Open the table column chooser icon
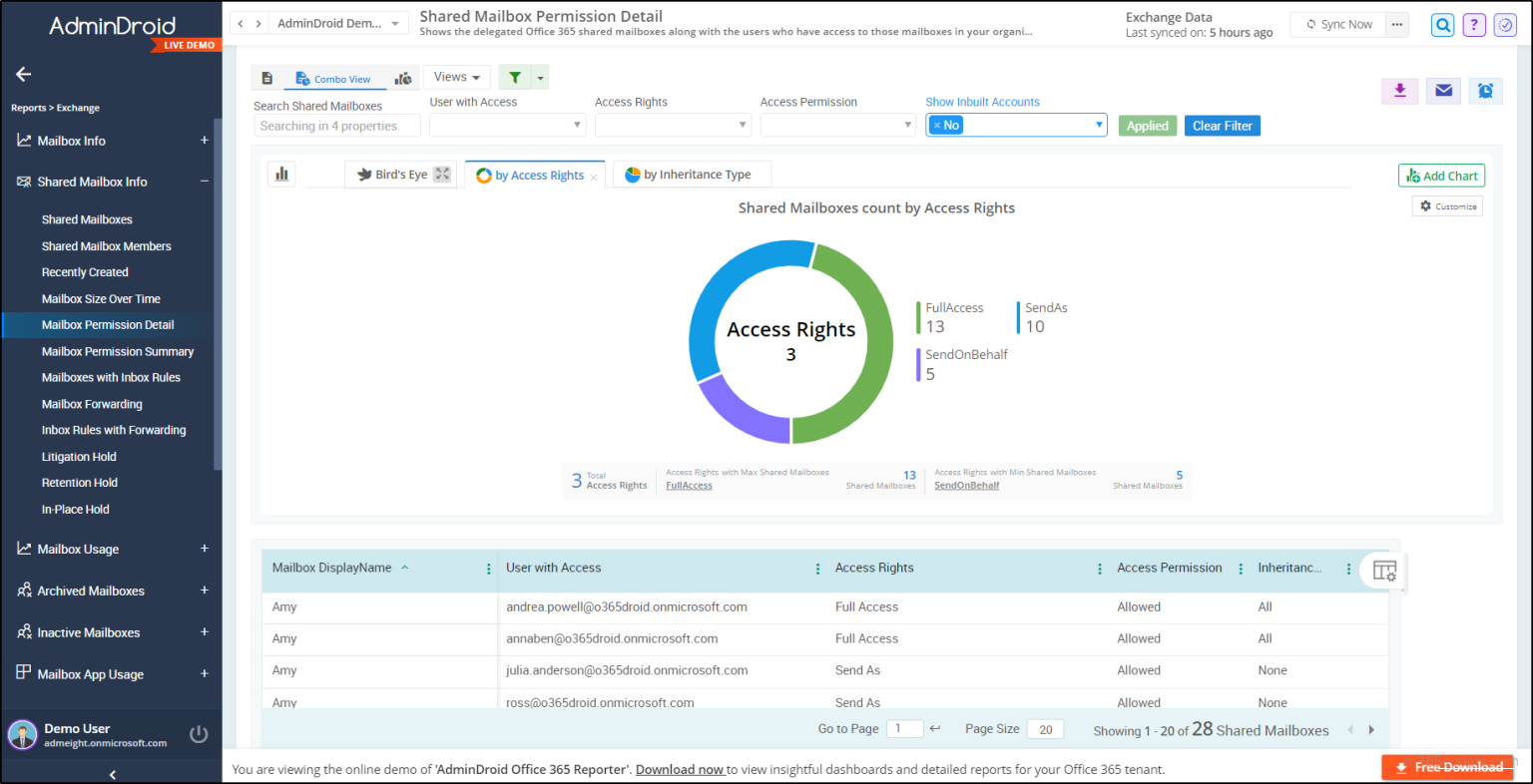This screenshot has width=1533, height=784. point(1384,570)
